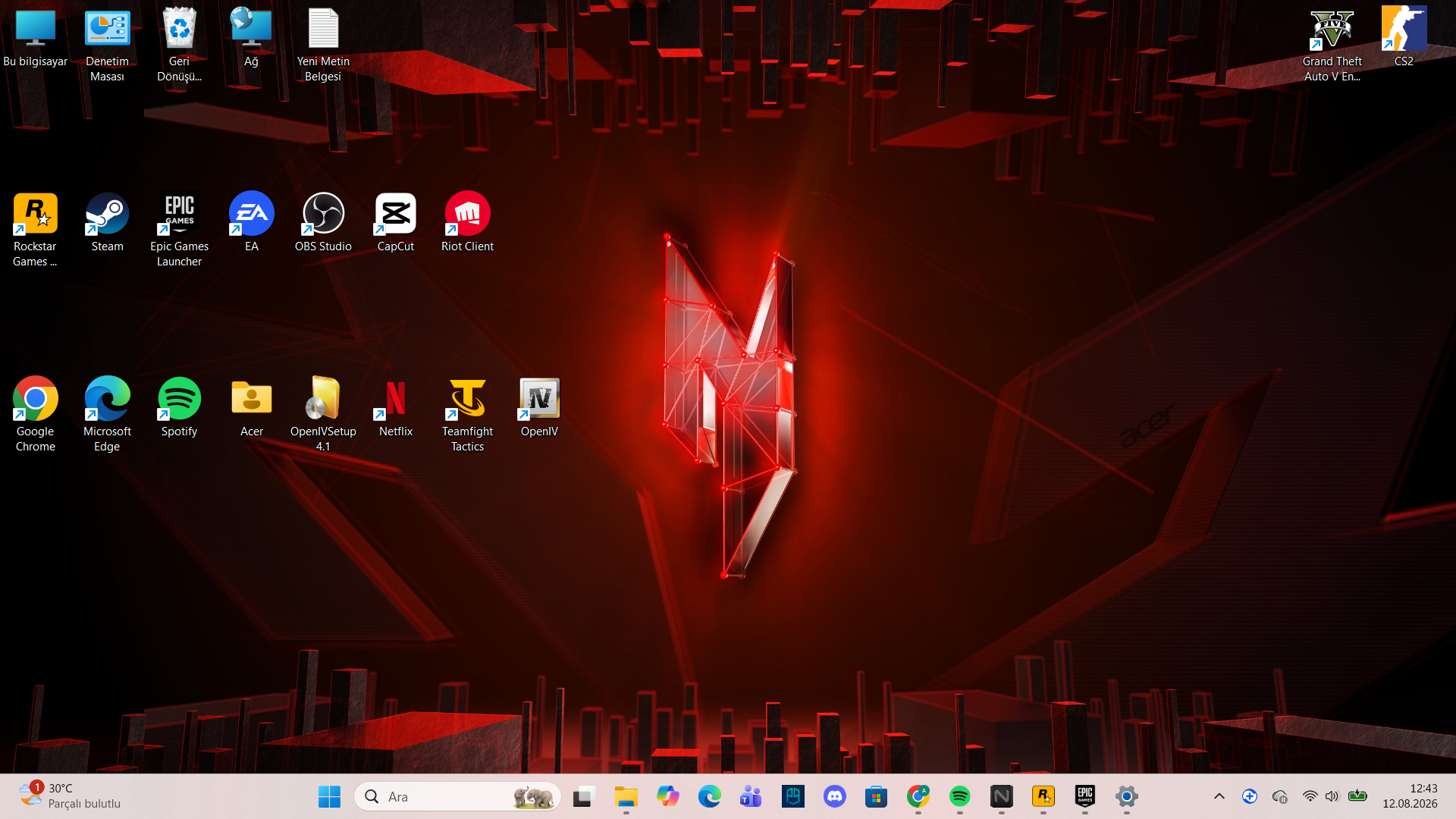The width and height of the screenshot is (1456, 819).
Task: Select the Google Chrome desktop shortcut
Action: tap(36, 416)
